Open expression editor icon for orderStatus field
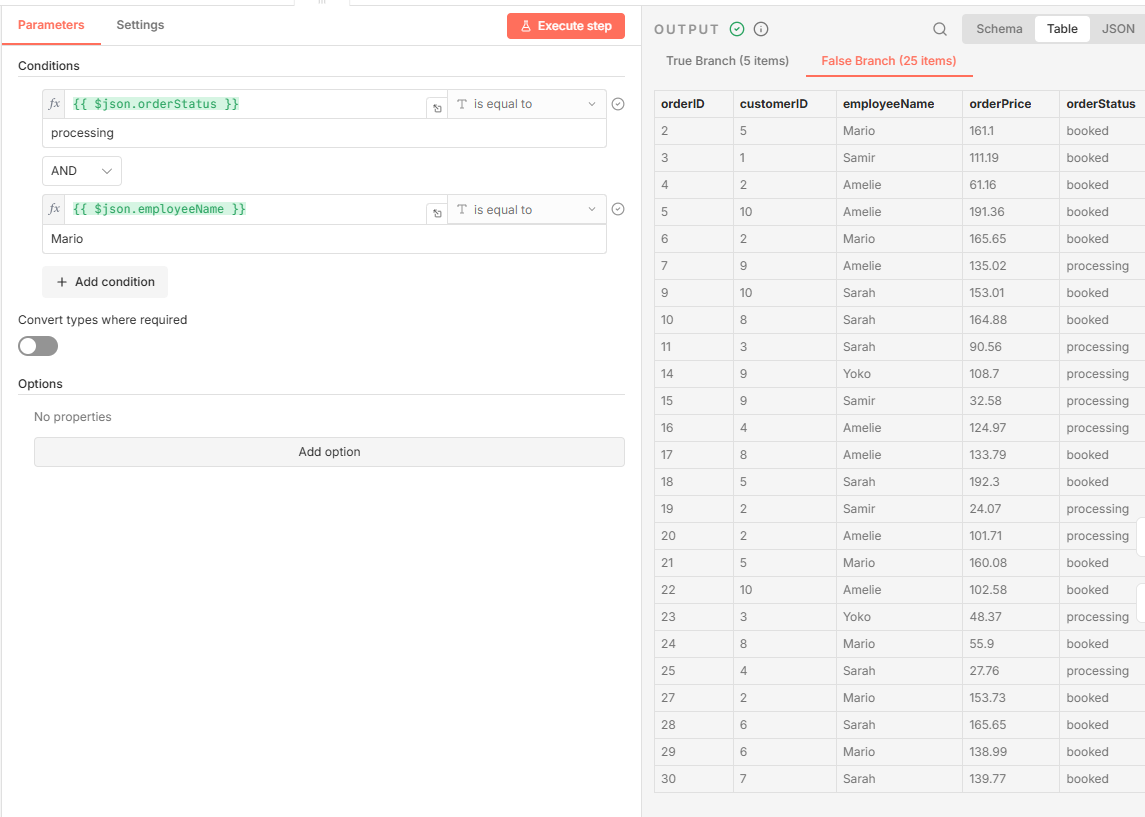 [436, 107]
